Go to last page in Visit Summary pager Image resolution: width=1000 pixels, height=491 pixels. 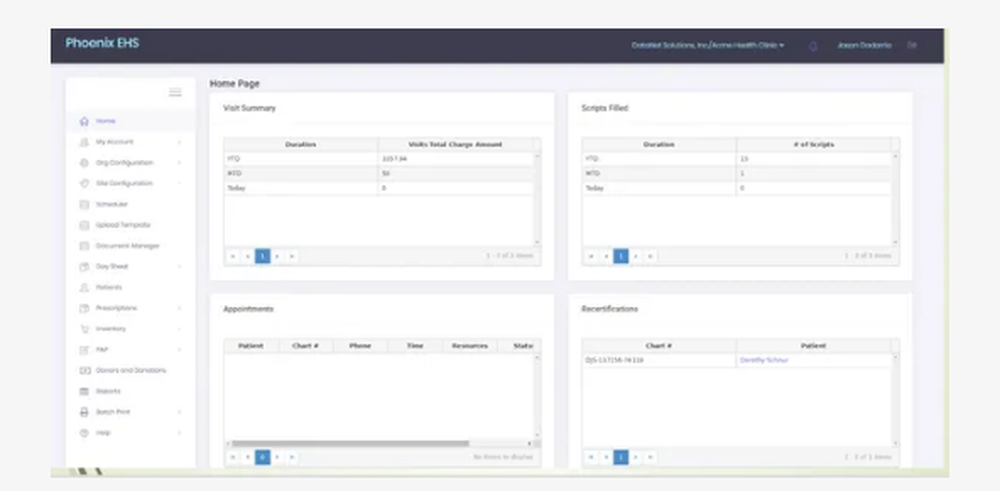(x=292, y=256)
